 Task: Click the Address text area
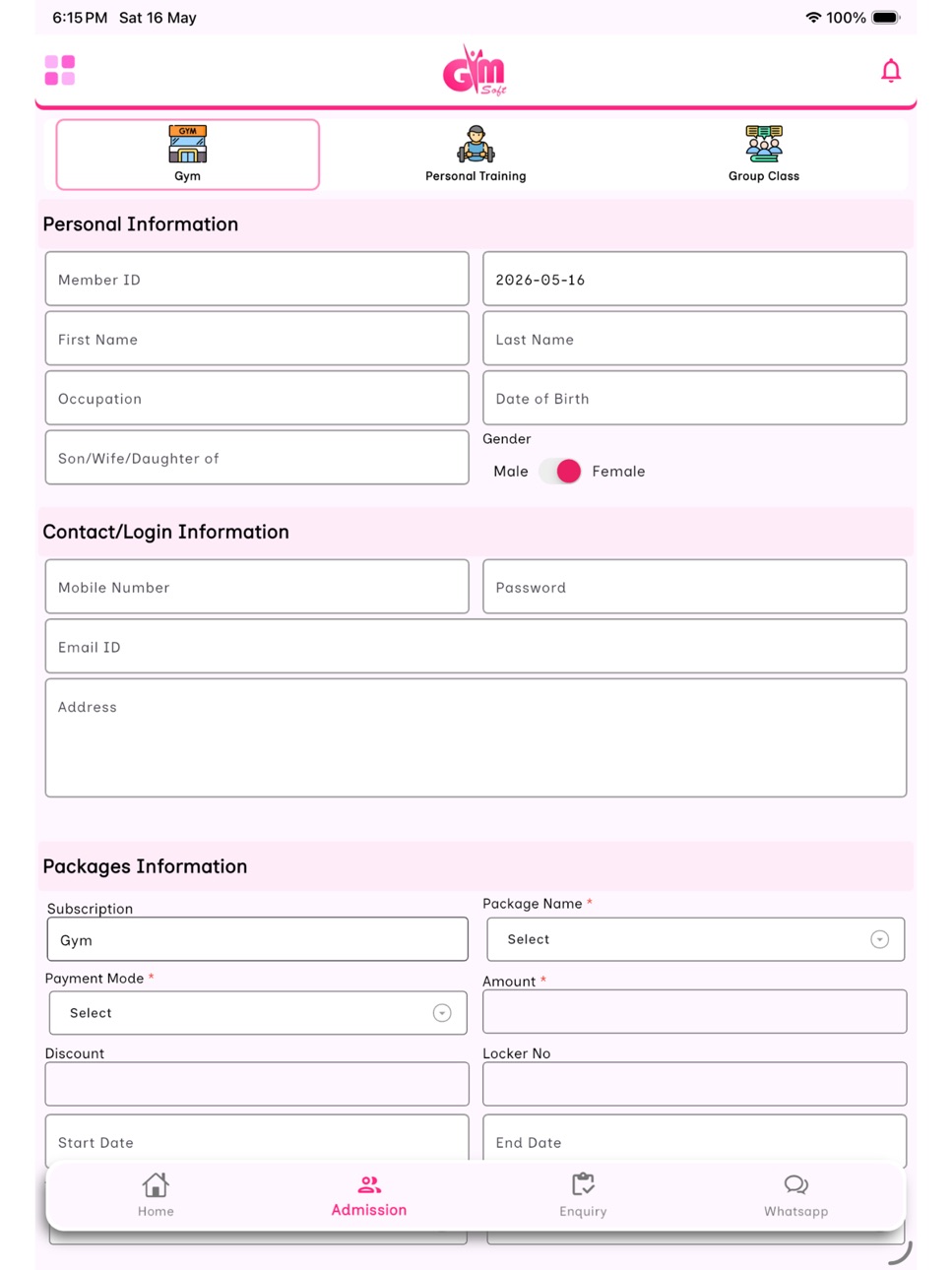coord(476,737)
